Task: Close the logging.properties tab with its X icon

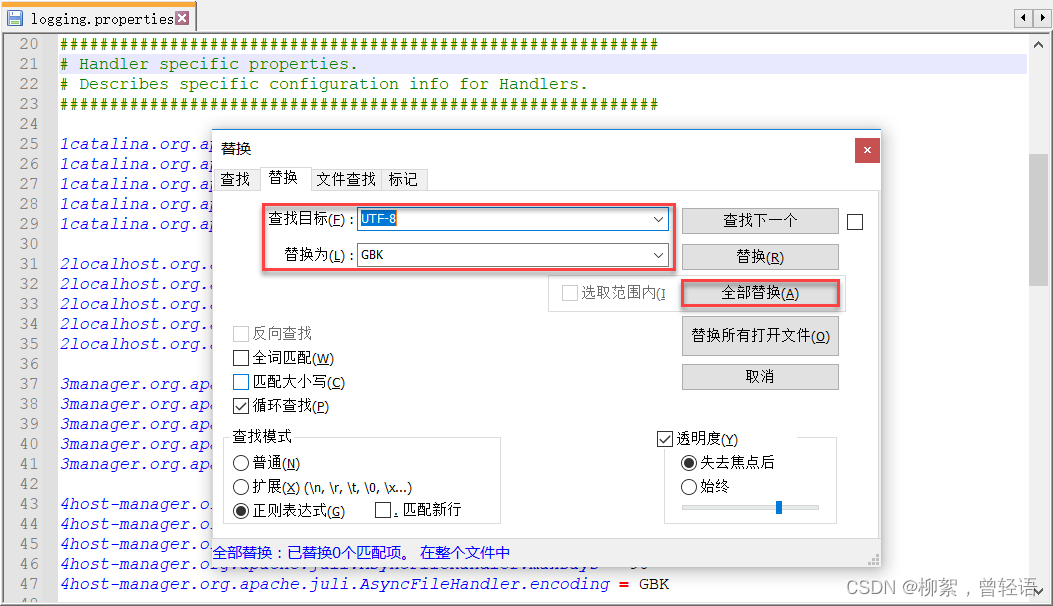Action: point(182,18)
